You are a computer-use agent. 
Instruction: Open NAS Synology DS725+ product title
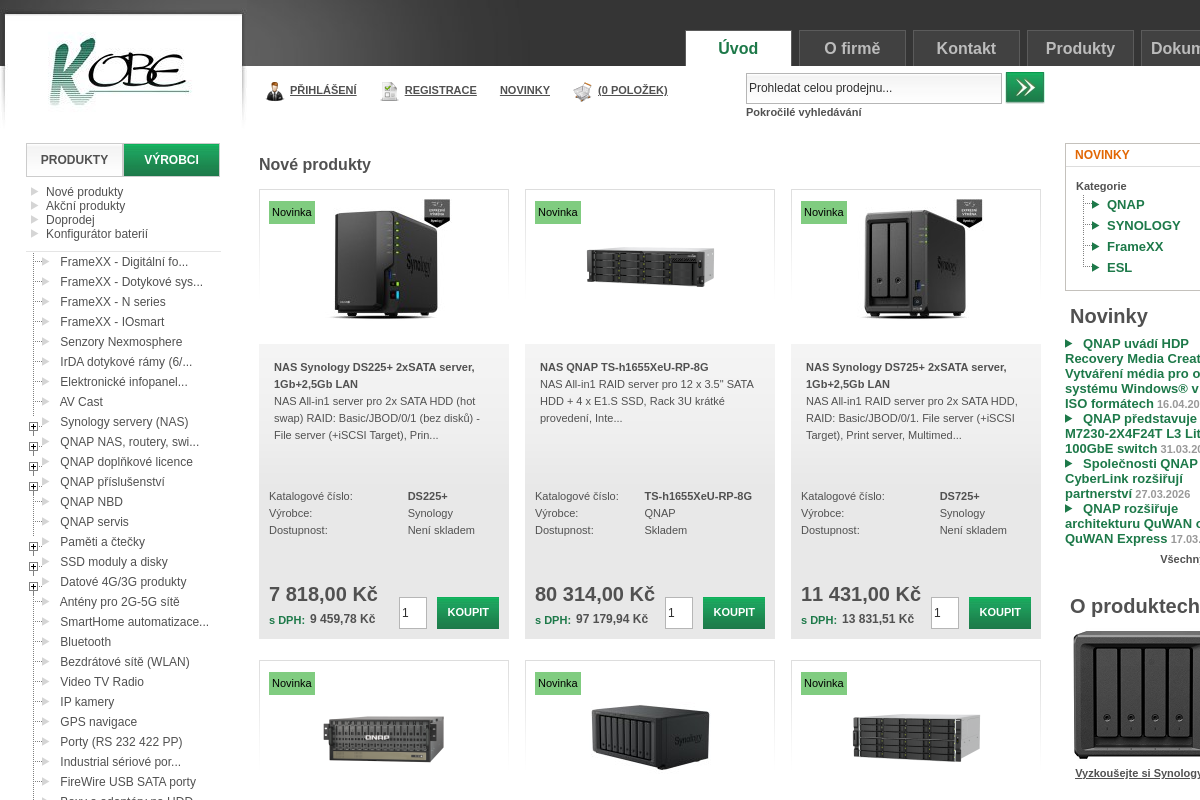[x=906, y=375]
